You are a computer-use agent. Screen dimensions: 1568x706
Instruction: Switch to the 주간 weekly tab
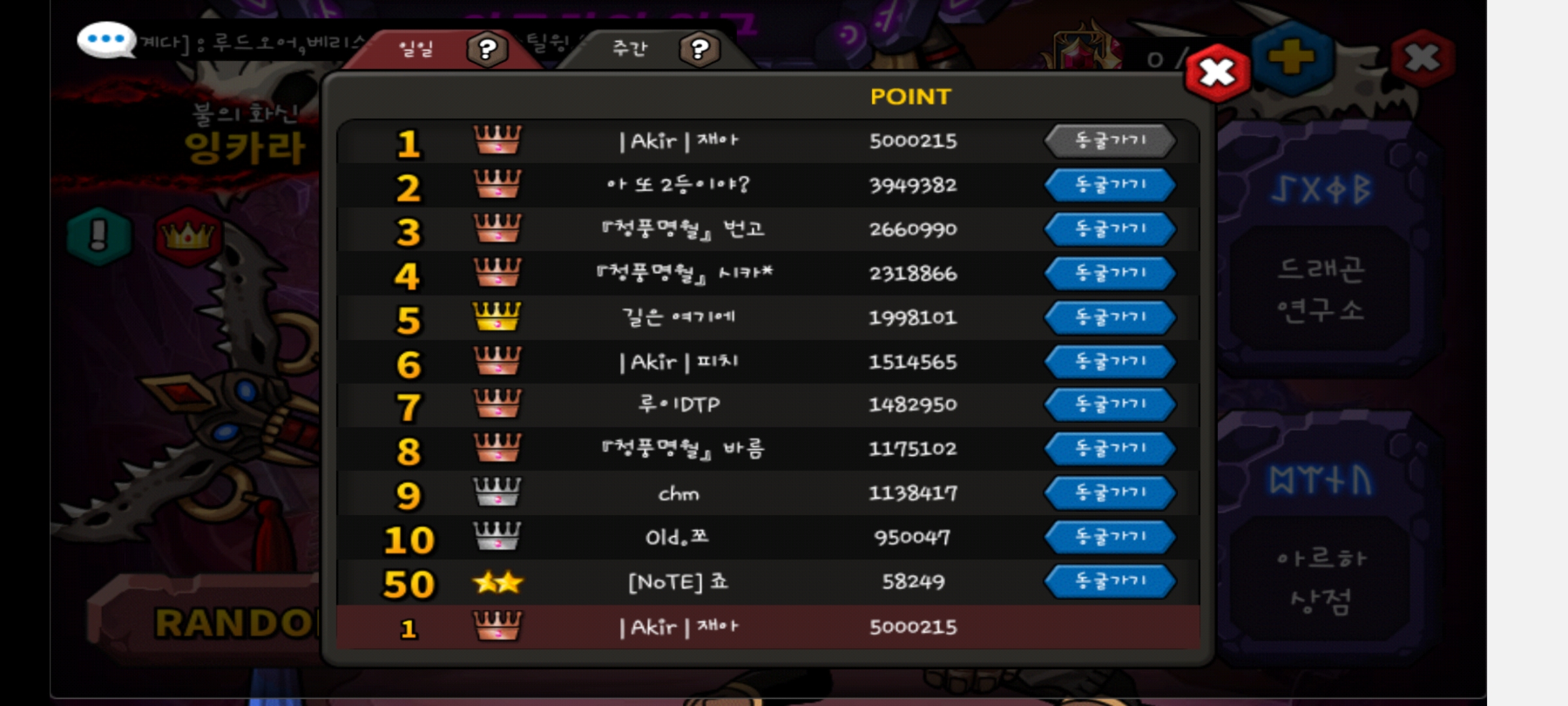(629, 48)
